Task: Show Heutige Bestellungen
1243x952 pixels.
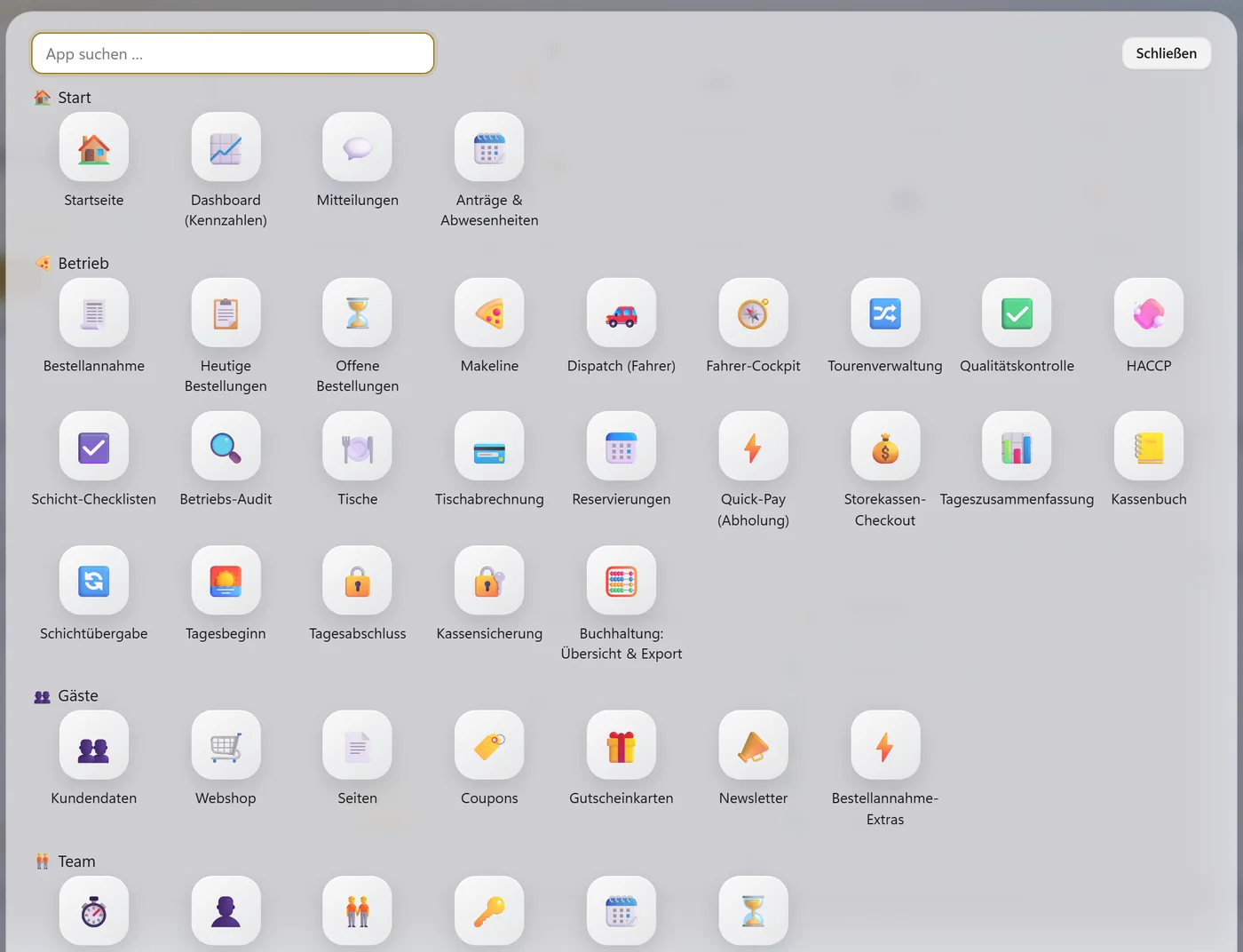Action: pos(226,313)
